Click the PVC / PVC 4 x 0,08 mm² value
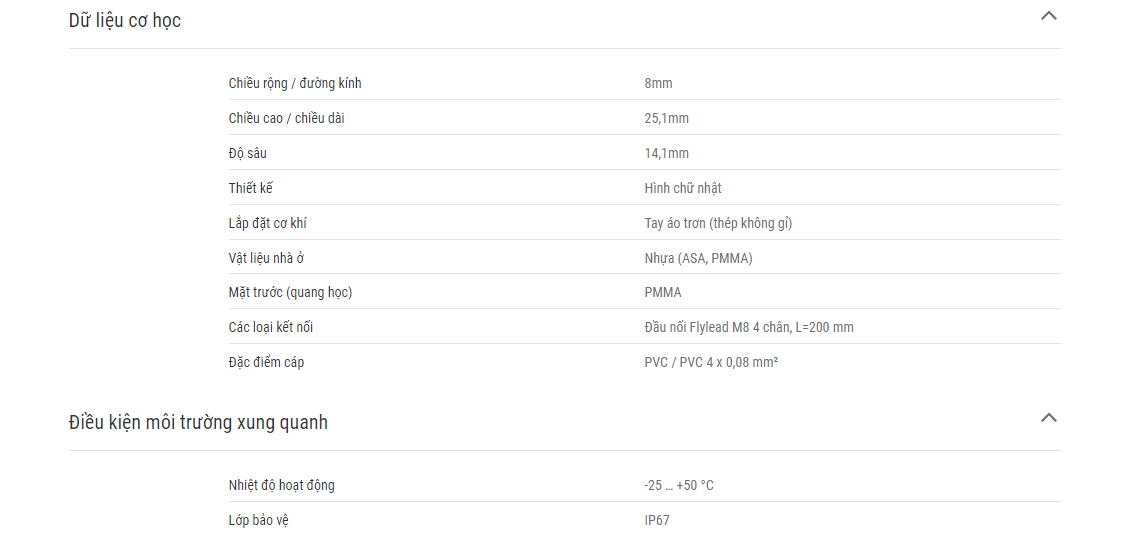The width and height of the screenshot is (1121, 559). coord(711,362)
